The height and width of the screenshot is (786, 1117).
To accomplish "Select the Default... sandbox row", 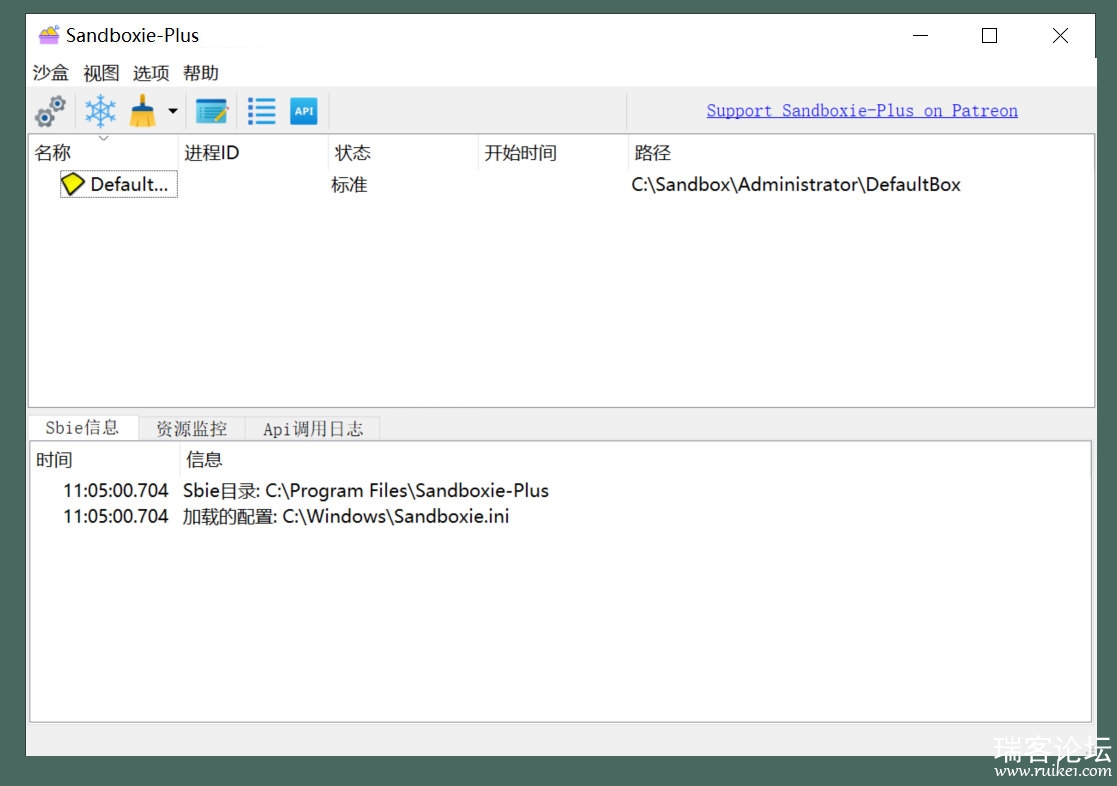I will 561,185.
